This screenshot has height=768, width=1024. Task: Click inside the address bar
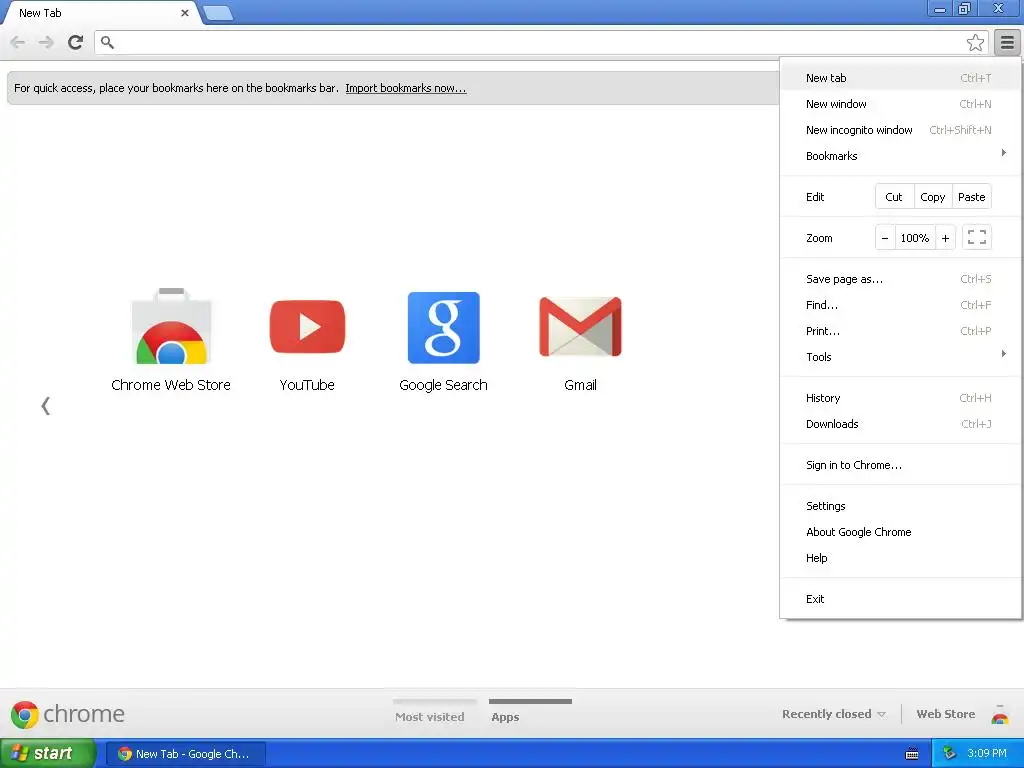pos(539,42)
